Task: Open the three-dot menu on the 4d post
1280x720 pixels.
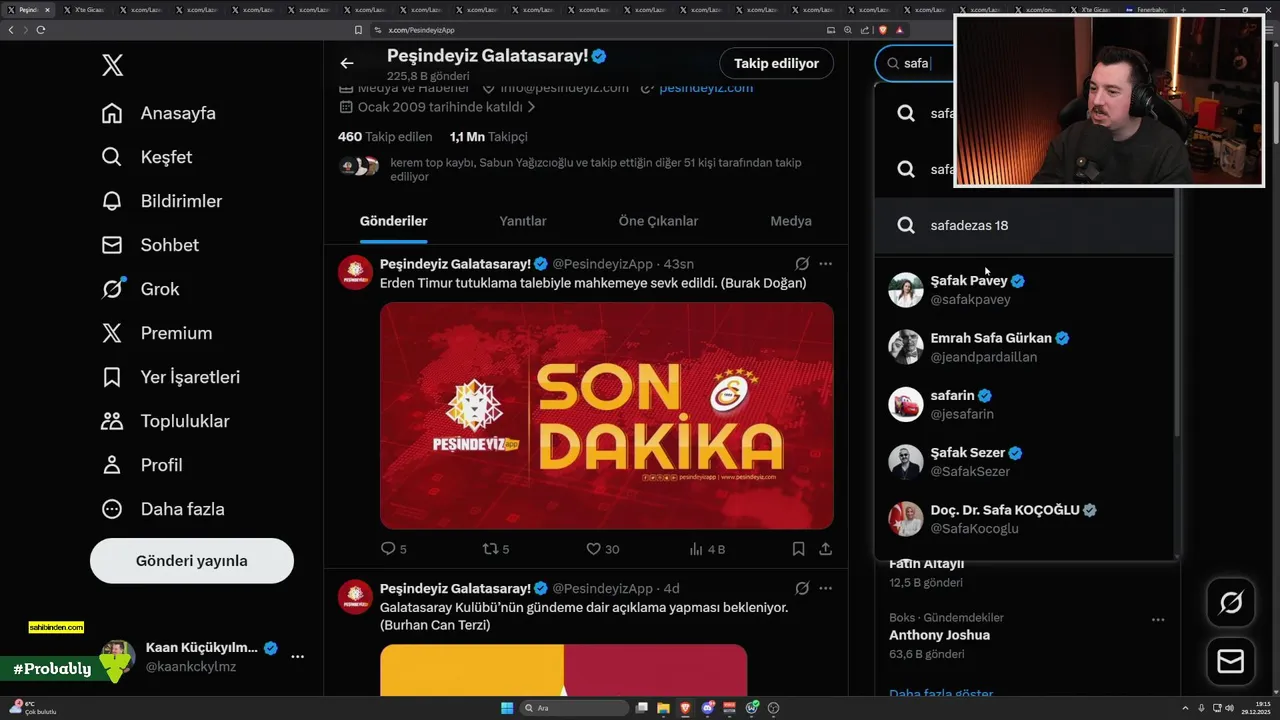Action: pos(826,588)
